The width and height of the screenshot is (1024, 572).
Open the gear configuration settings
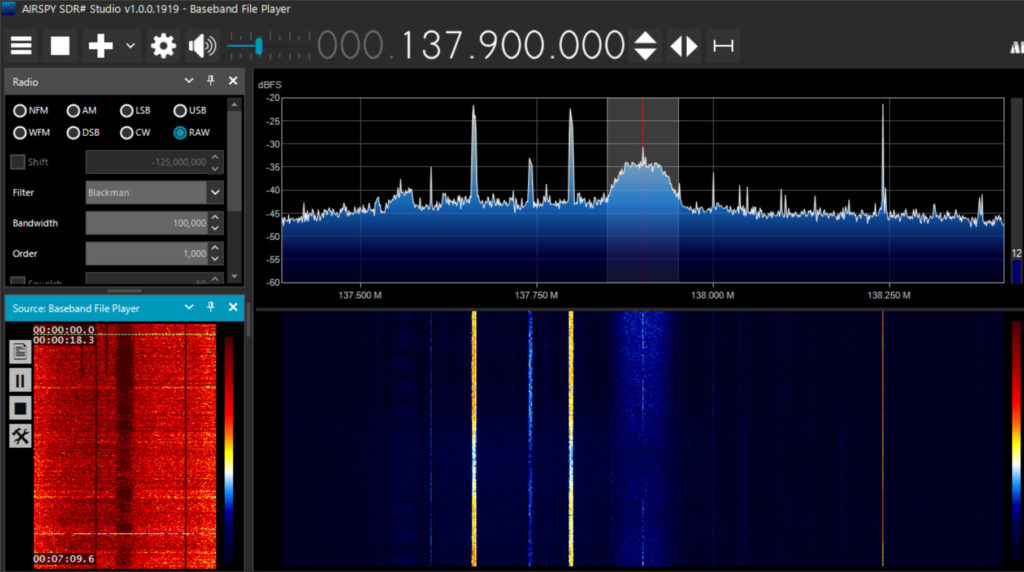tap(163, 46)
